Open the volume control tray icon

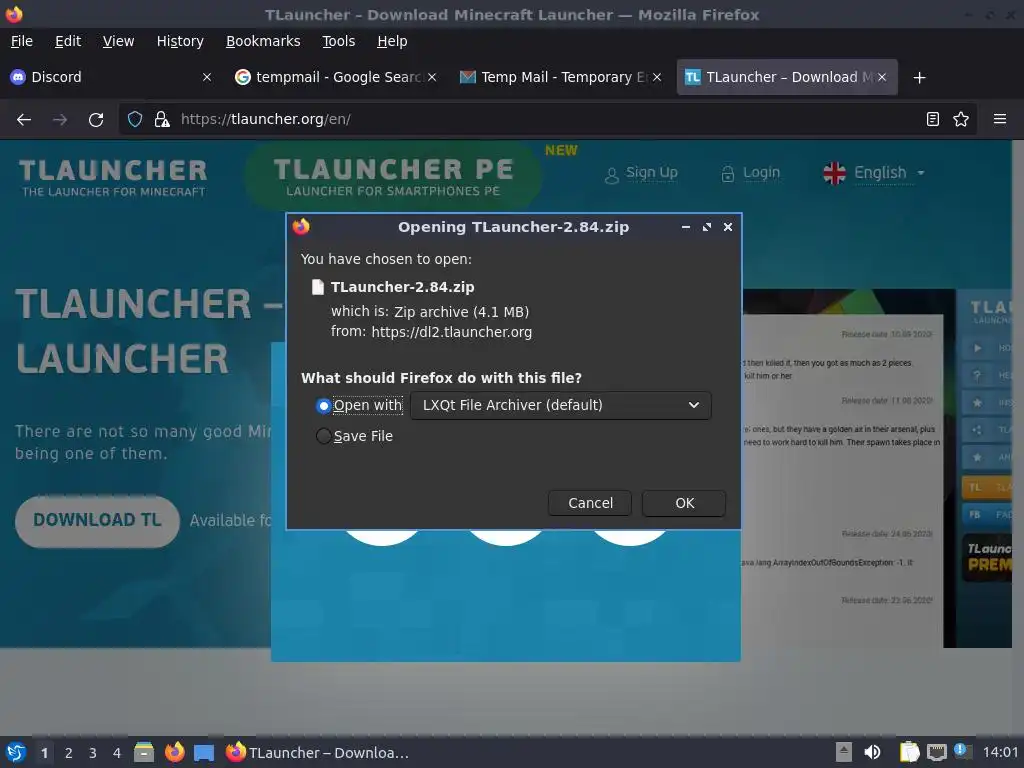pyautogui.click(x=872, y=752)
